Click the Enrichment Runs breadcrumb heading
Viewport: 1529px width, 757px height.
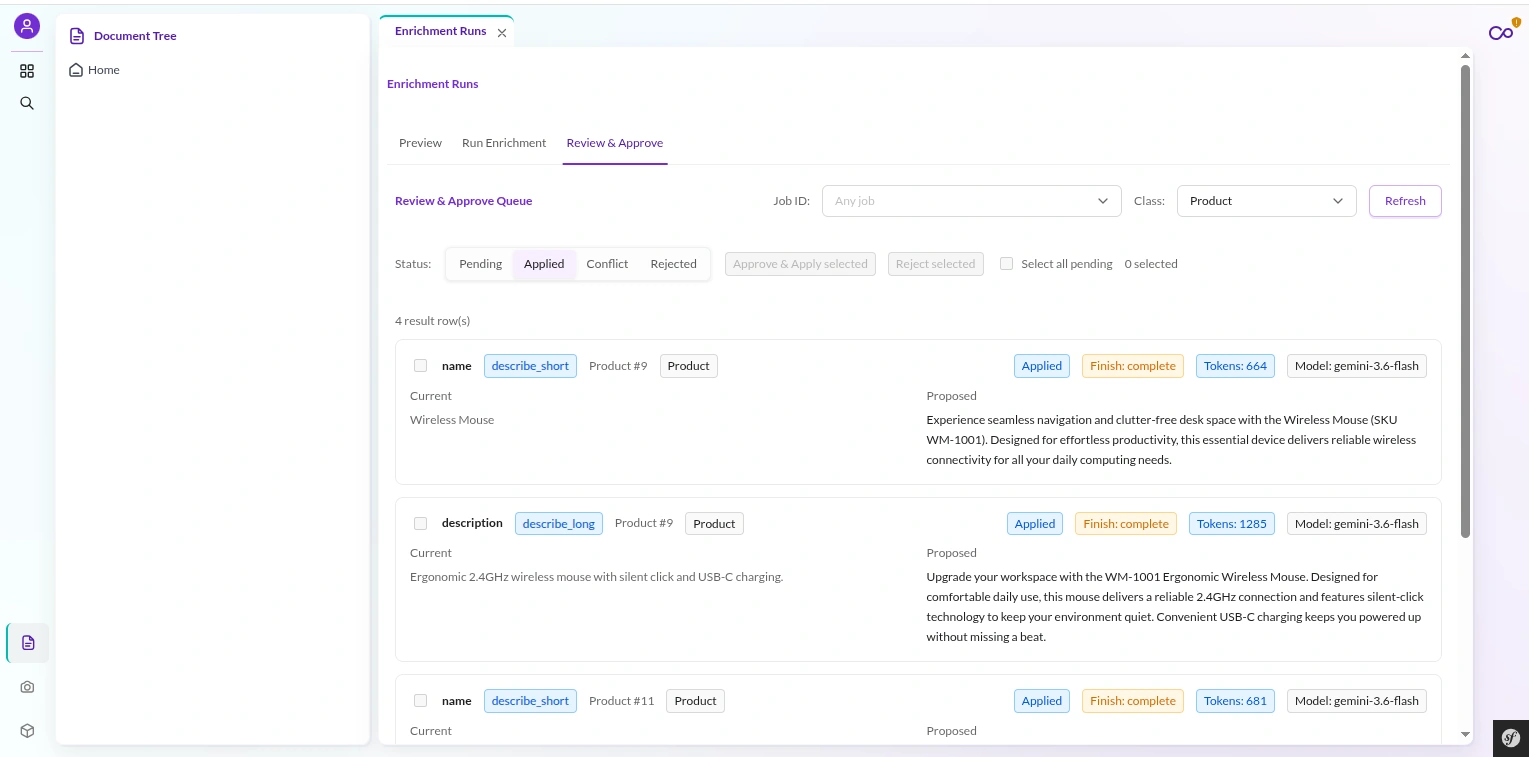tap(433, 84)
